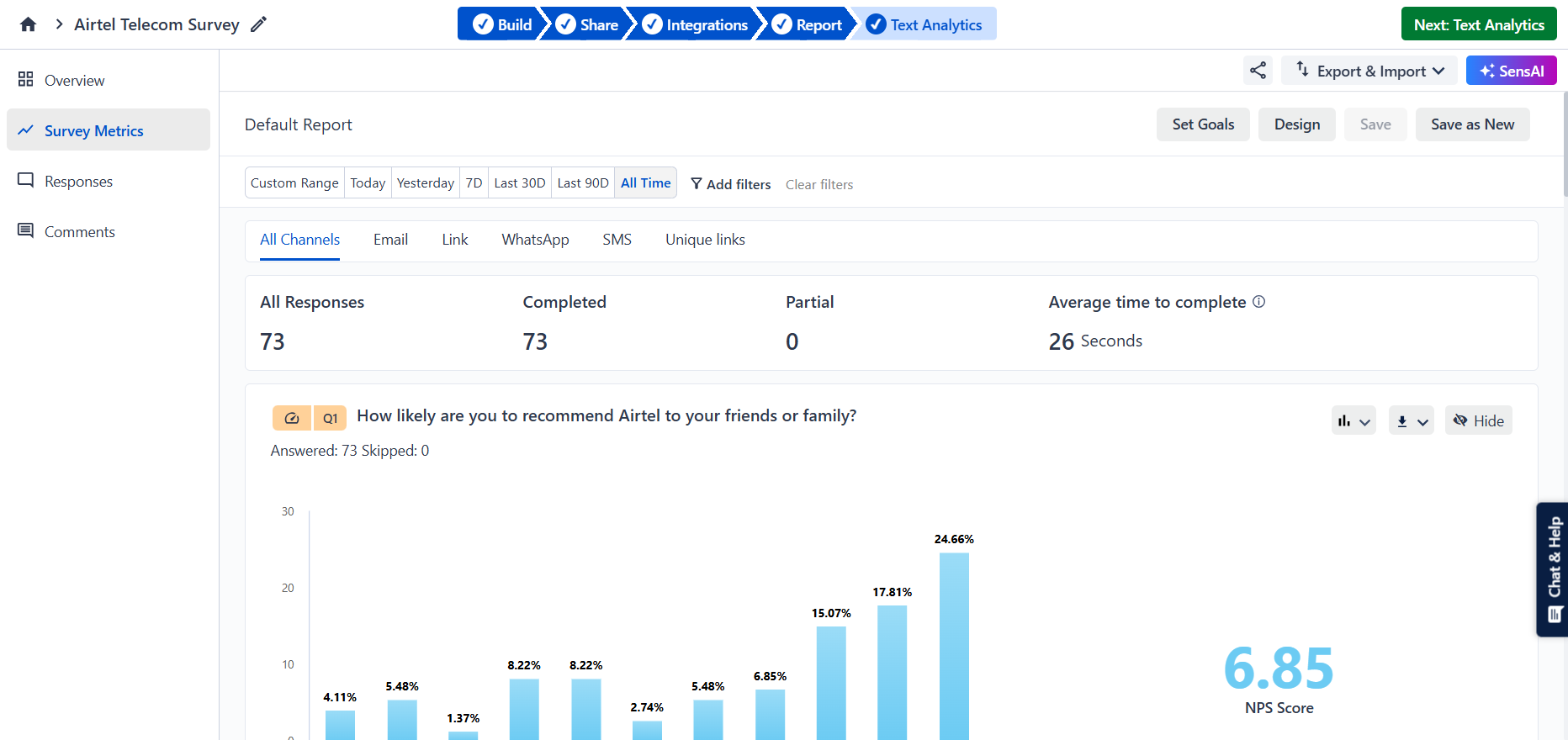Click Next: Text Analytics button
The height and width of the screenshot is (740, 1568).
tap(1478, 24)
